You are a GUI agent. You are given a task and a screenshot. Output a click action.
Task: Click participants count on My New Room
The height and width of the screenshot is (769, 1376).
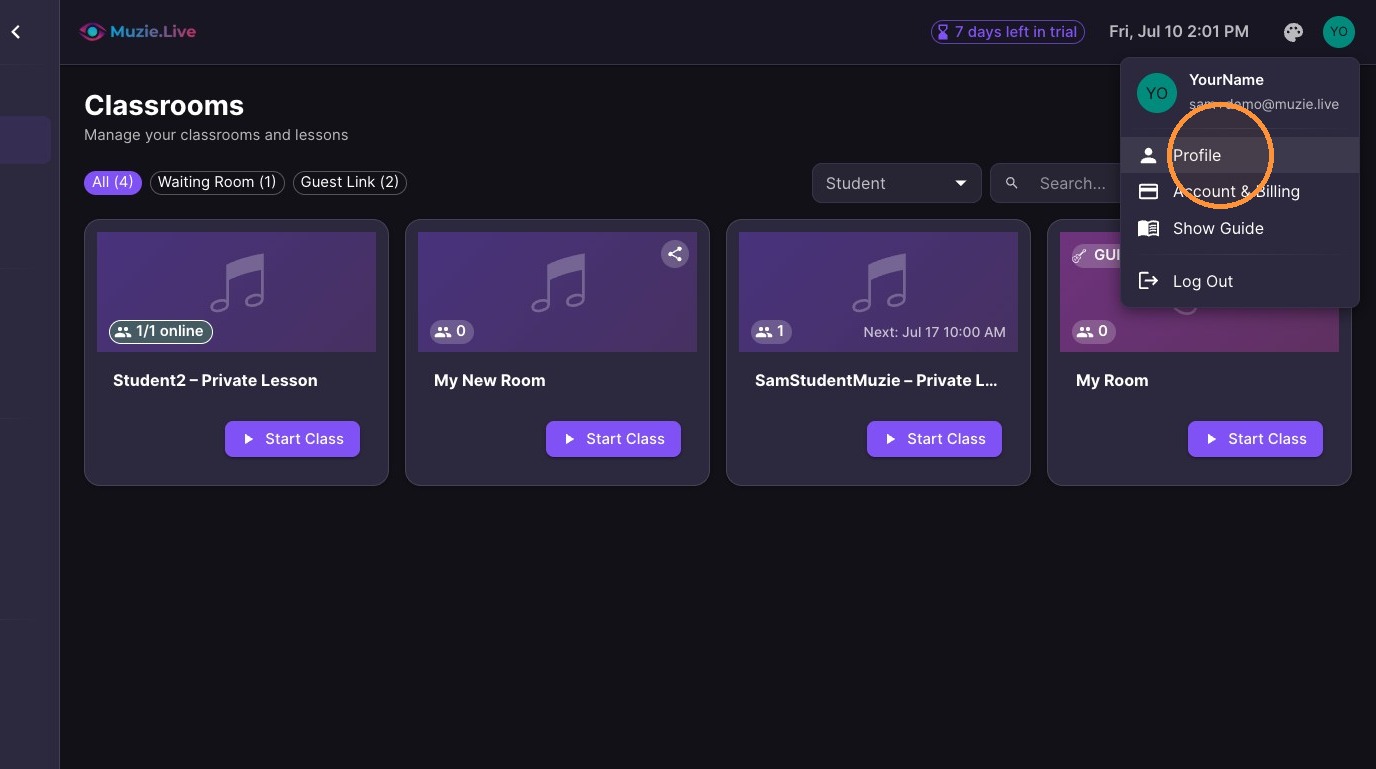coord(451,331)
